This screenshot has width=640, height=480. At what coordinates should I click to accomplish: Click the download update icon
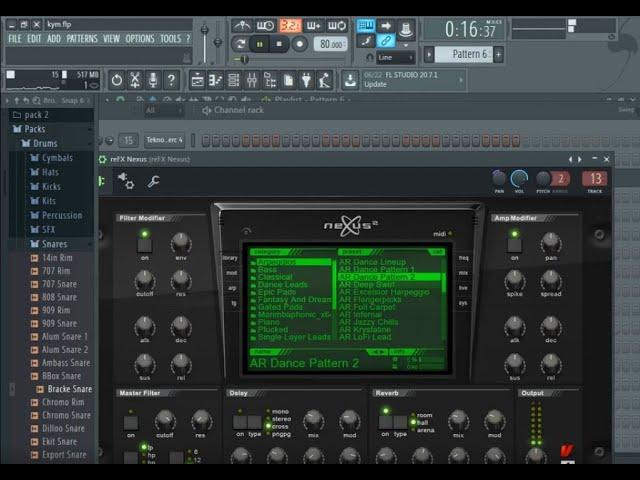click(x=350, y=80)
